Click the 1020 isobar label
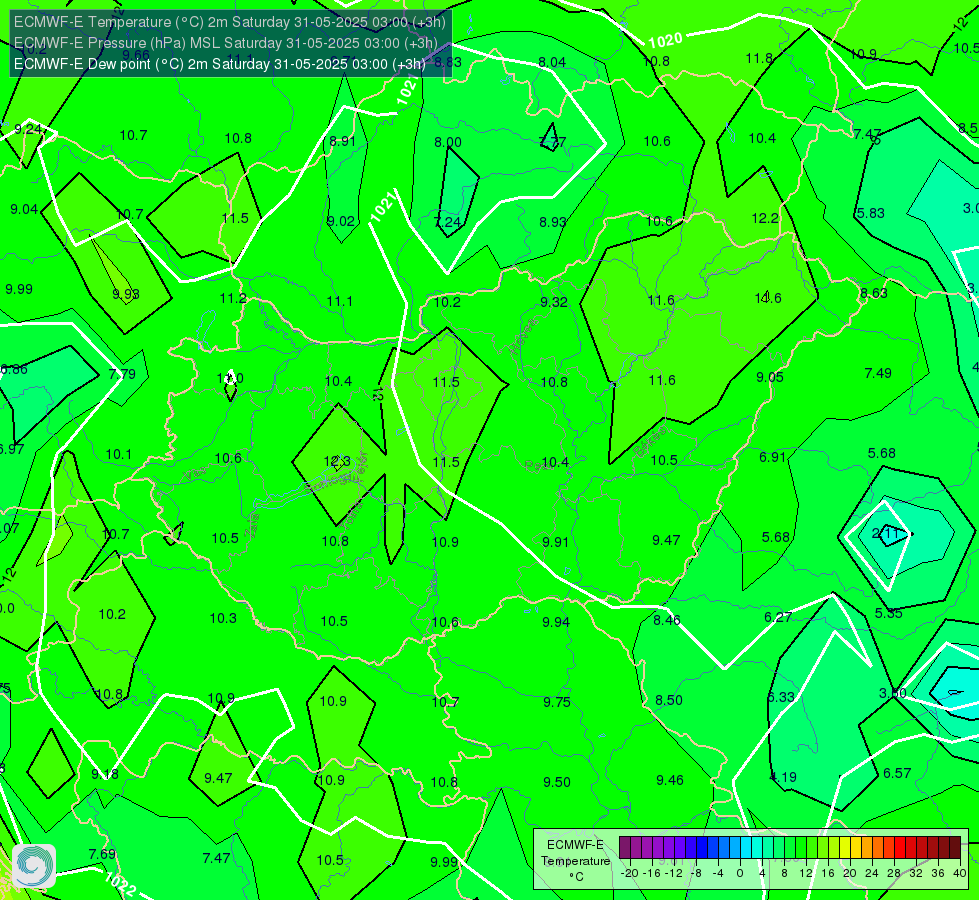Viewport: 979px width, 900px height. tap(666, 41)
